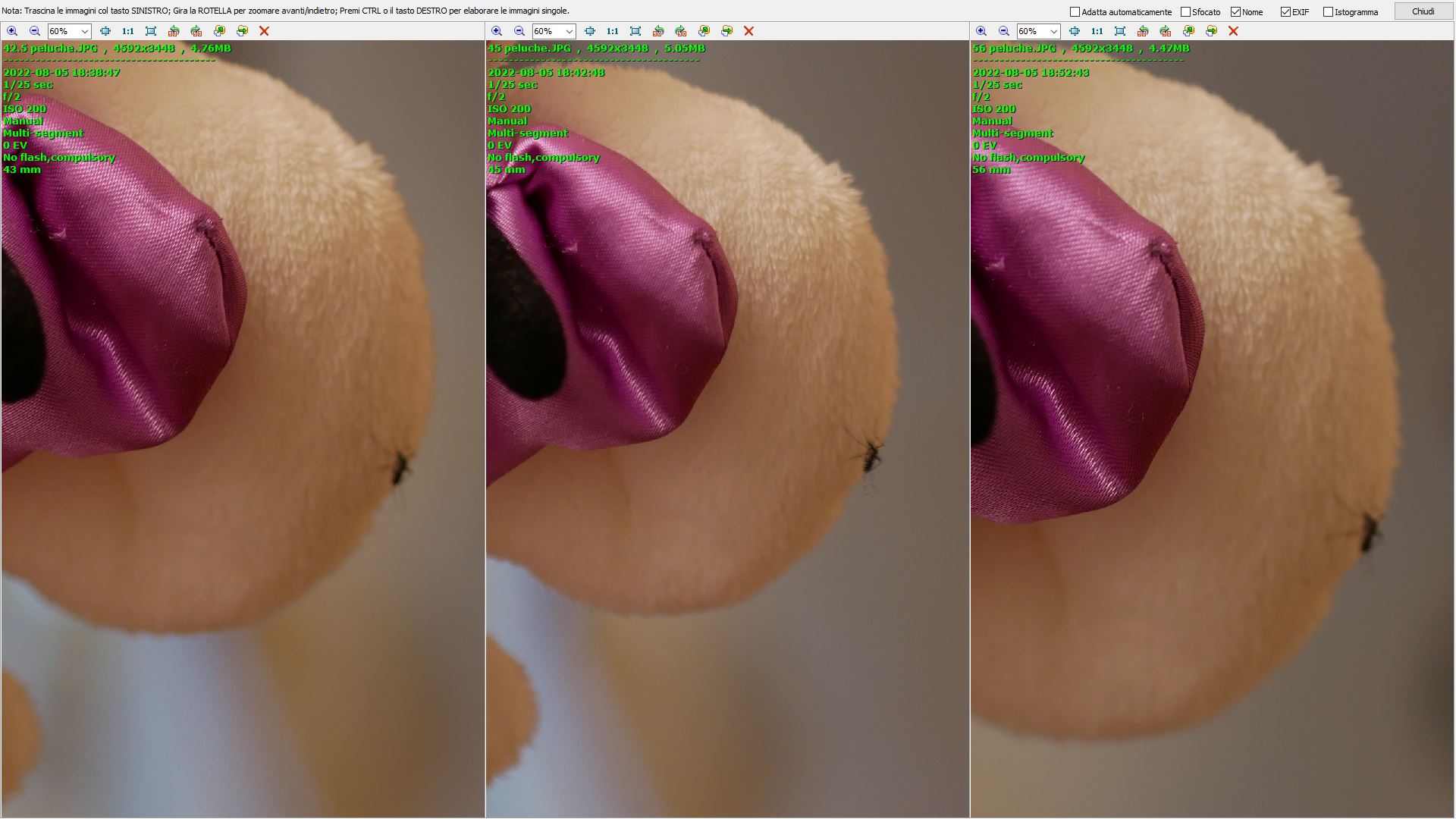Set 42.5 peluche panel to 1:1 size

point(128,31)
